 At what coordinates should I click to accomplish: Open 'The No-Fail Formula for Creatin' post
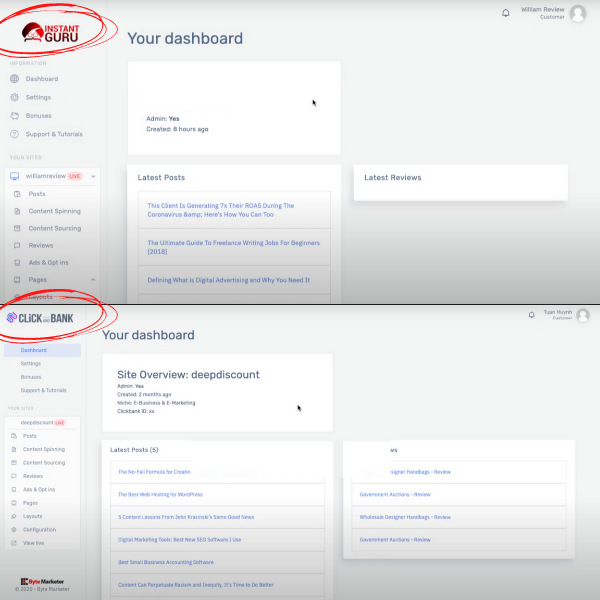154,472
